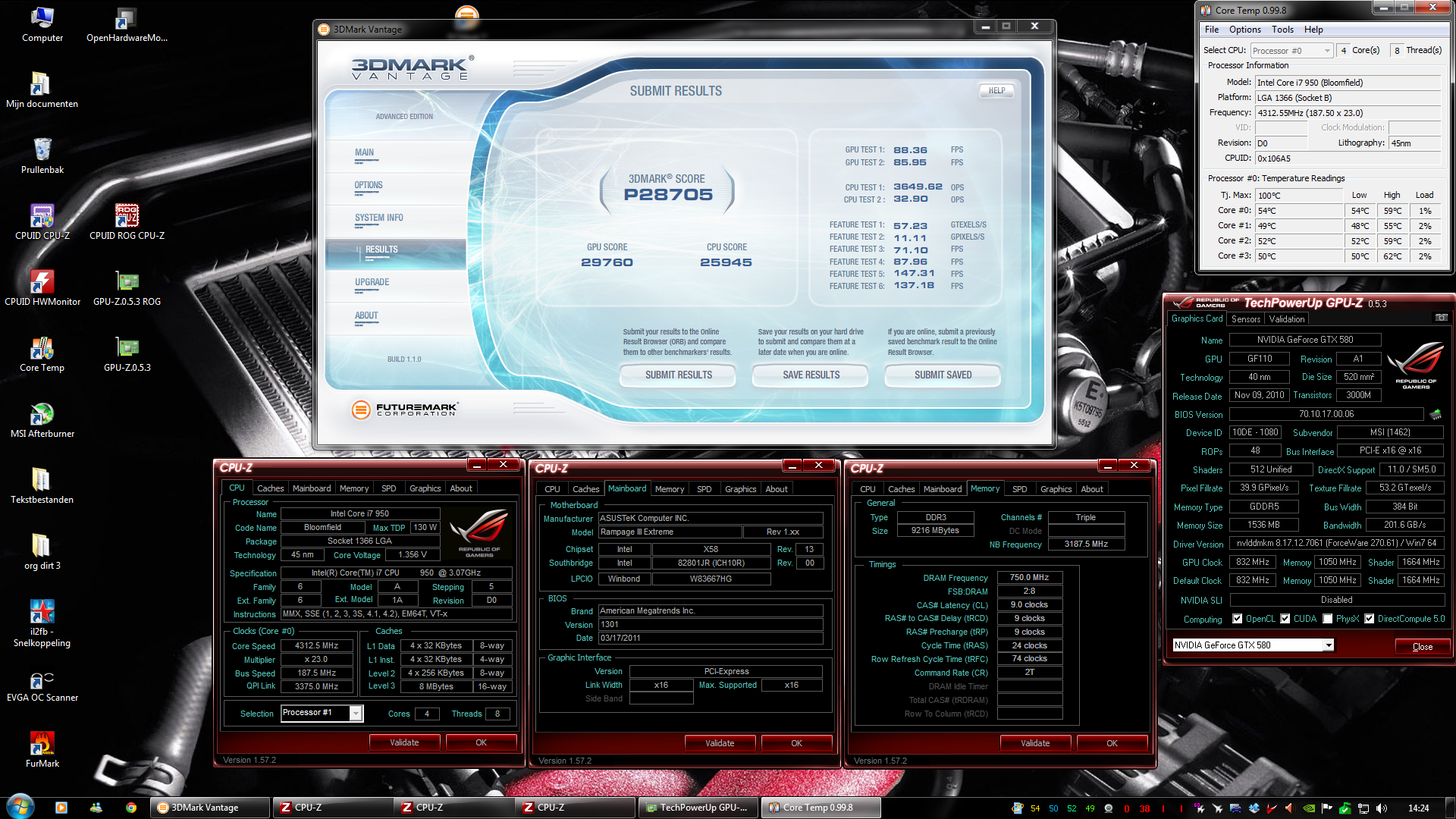The image size is (1456, 819).
Task: Open Caches tab in the first CPU-Z window
Action: (x=270, y=488)
